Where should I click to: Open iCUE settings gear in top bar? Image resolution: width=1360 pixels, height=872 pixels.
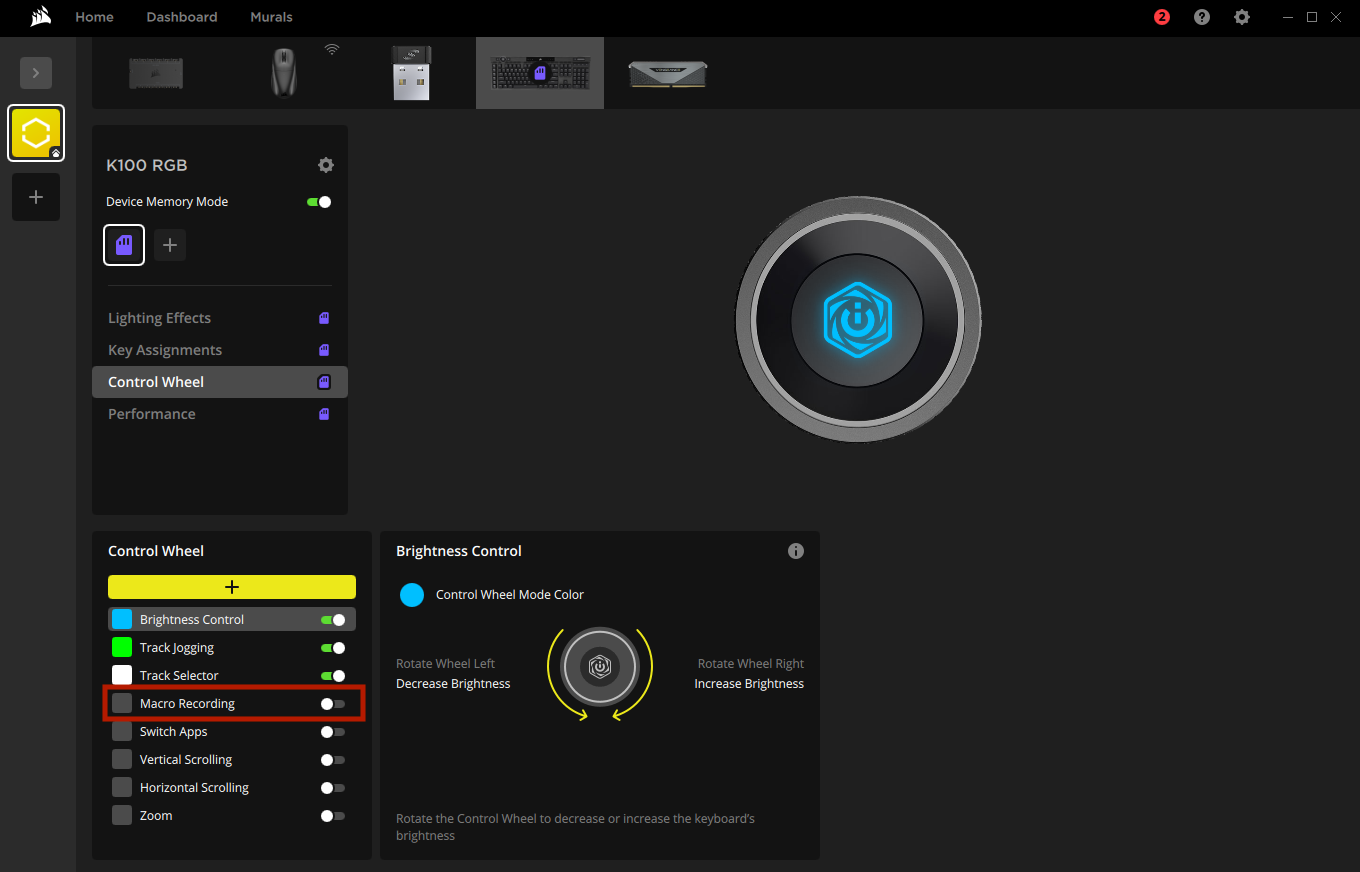1242,17
